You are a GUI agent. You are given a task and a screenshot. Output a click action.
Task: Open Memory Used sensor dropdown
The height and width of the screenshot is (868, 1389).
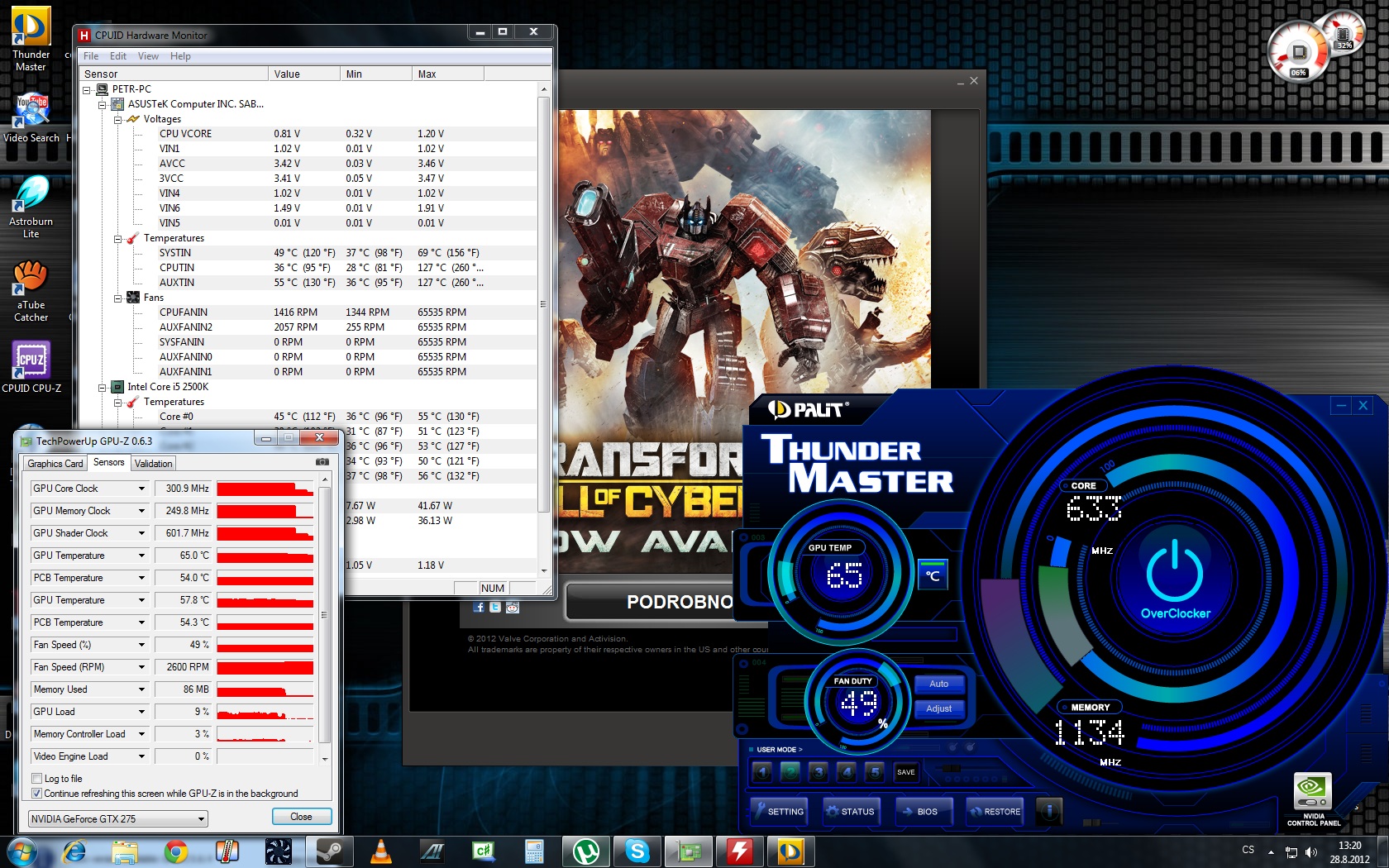[141, 689]
